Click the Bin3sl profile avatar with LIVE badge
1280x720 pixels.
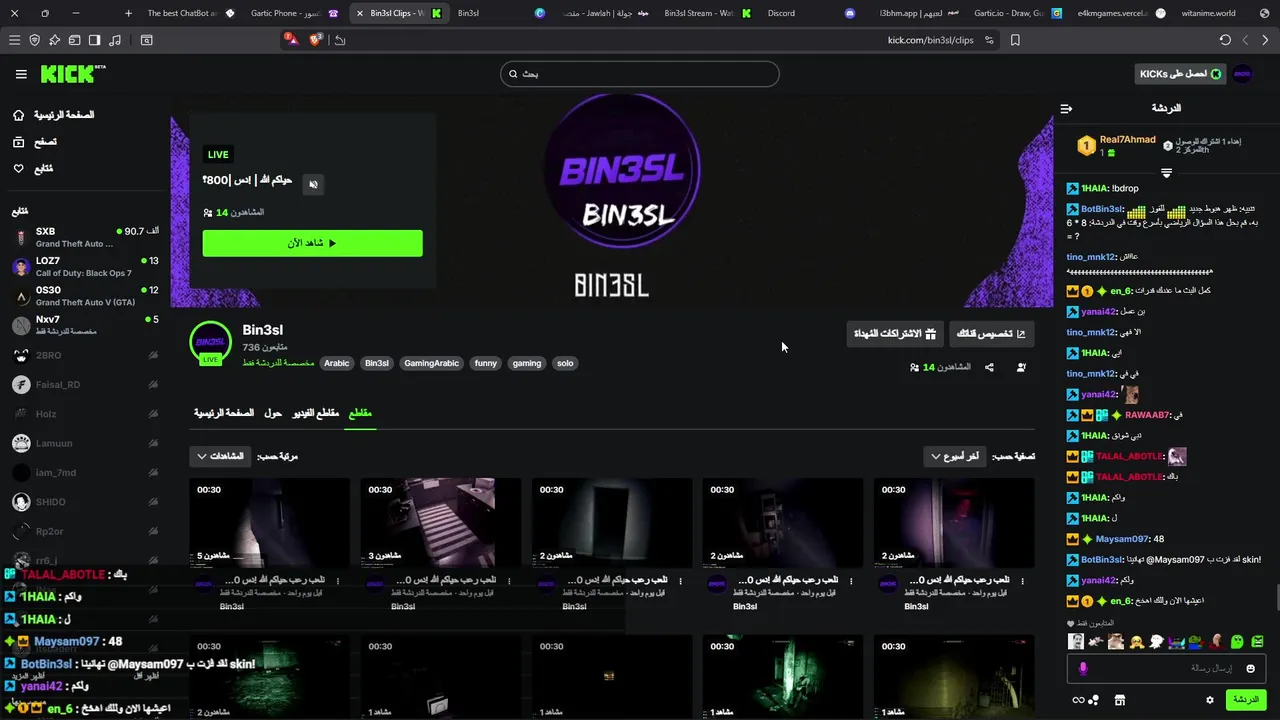point(210,343)
